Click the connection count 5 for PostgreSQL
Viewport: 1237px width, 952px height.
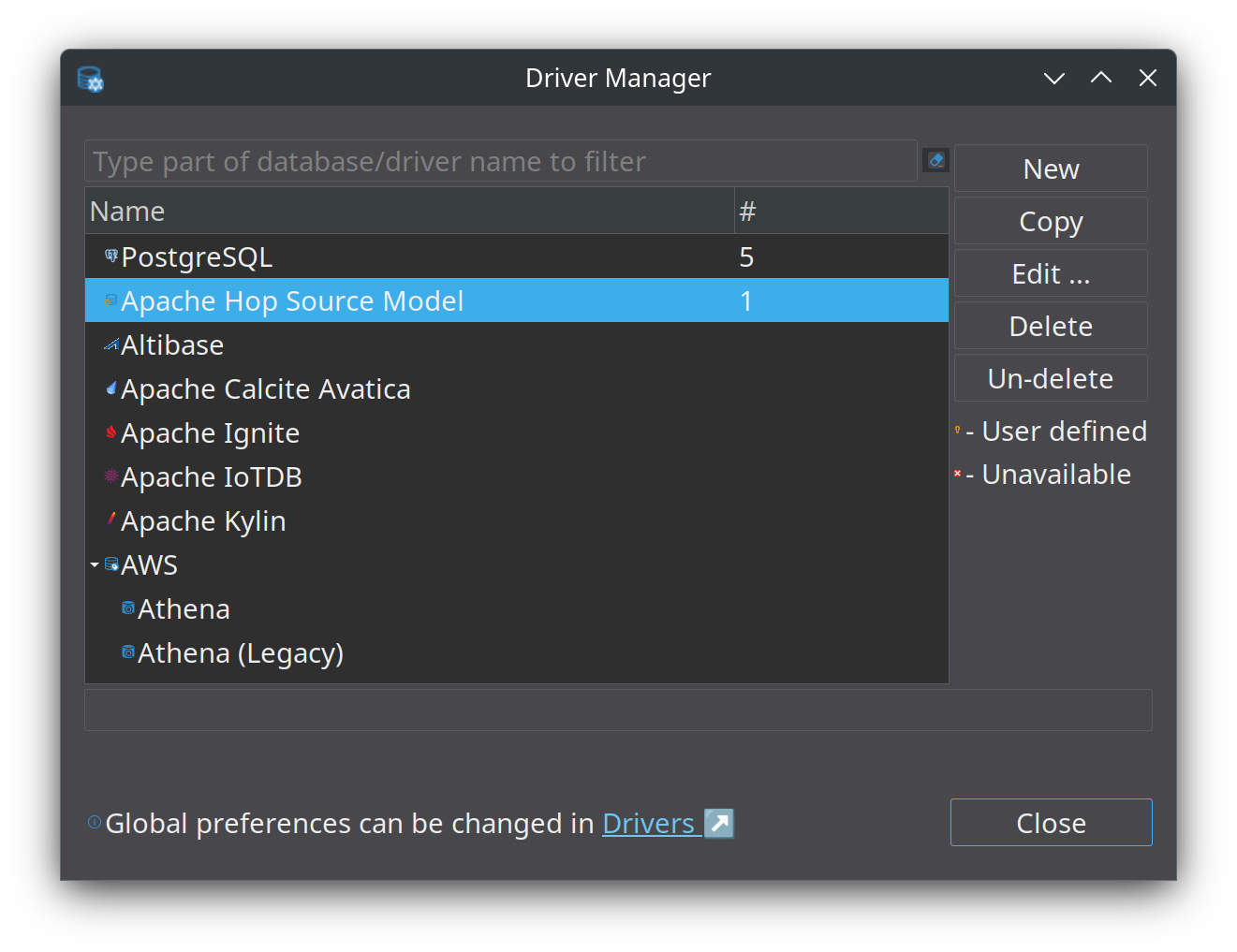click(746, 256)
